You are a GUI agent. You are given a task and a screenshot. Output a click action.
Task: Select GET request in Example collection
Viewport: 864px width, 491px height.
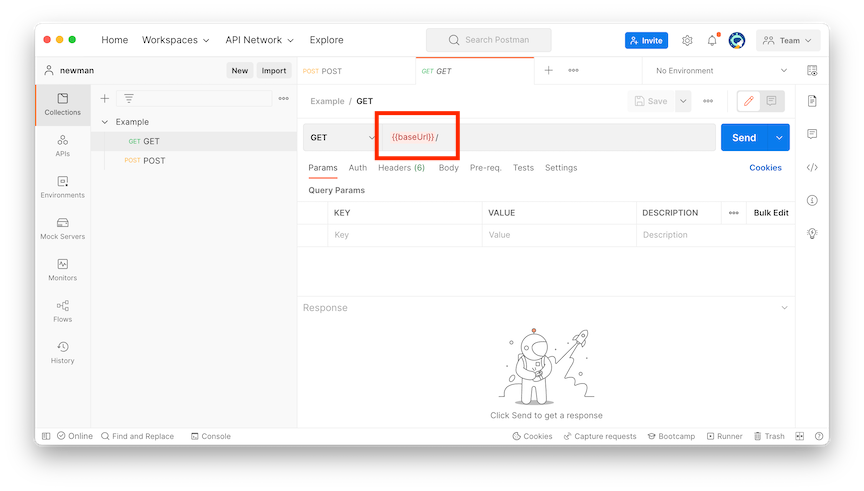pyautogui.click(x=194, y=141)
